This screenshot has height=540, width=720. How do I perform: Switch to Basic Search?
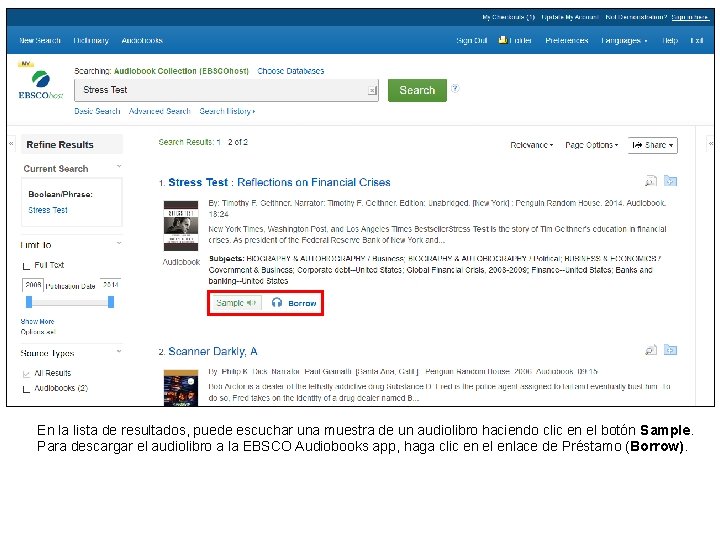pyautogui.click(x=97, y=111)
